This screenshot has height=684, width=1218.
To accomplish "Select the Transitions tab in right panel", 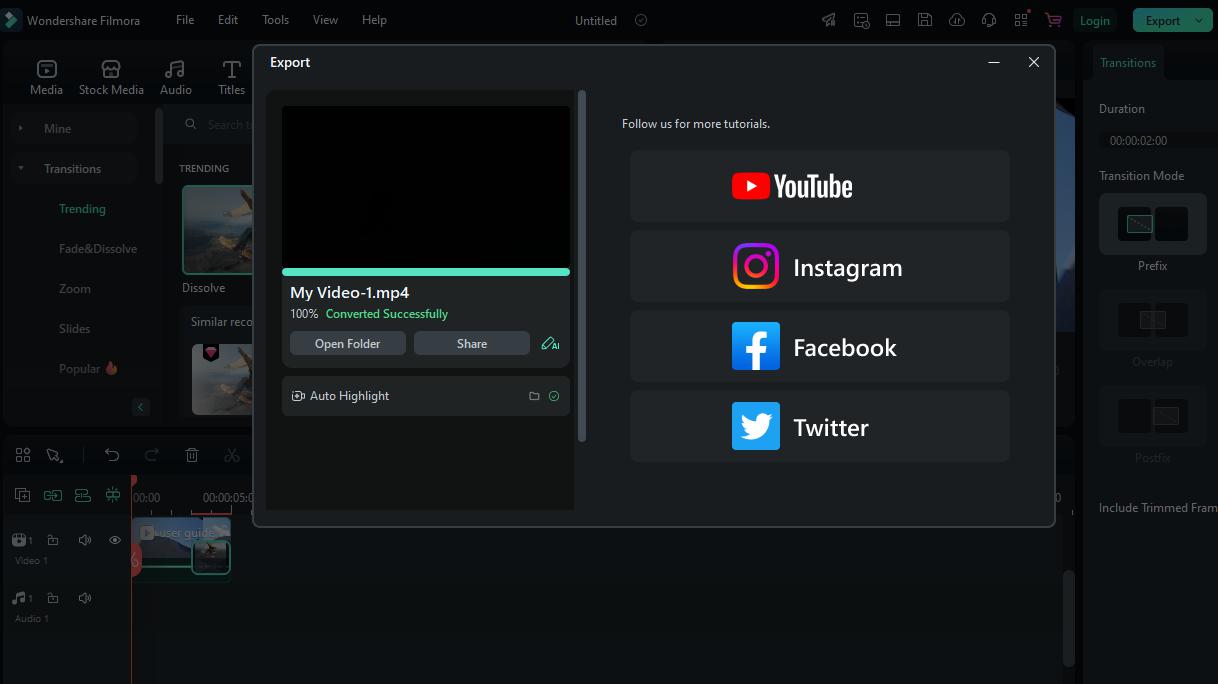I will pyautogui.click(x=1128, y=63).
